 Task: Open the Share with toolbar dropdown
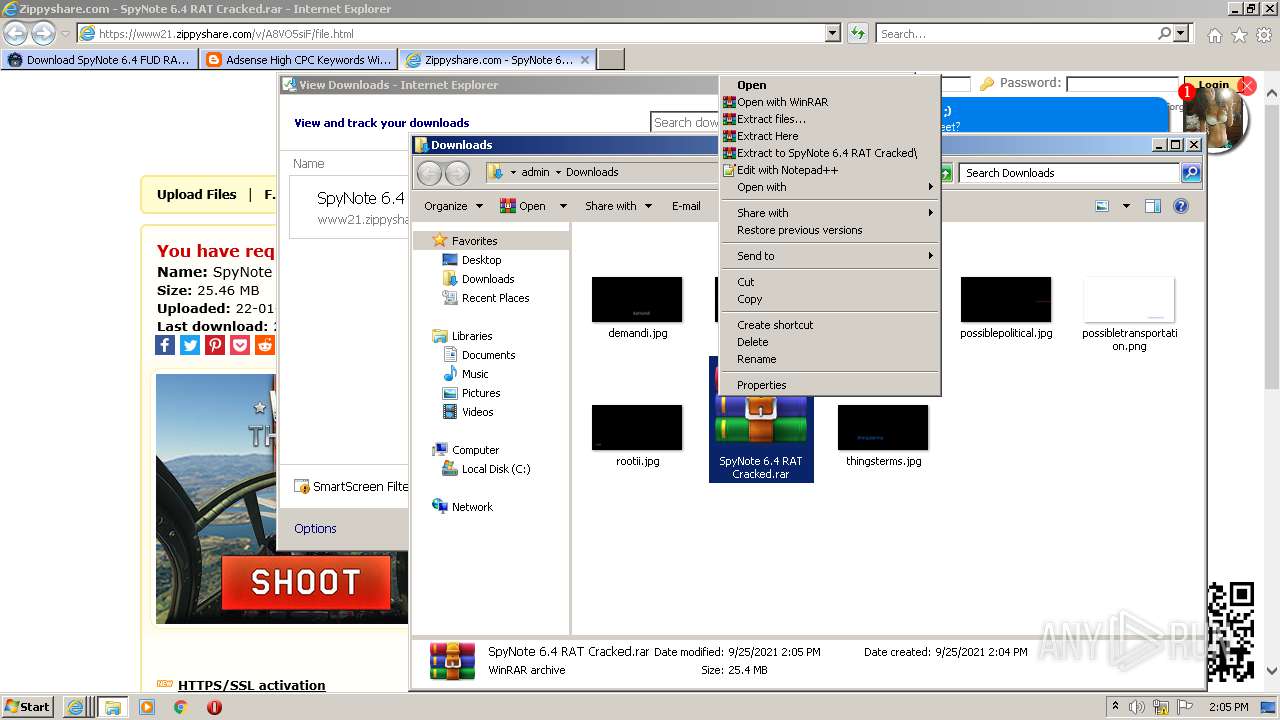[x=618, y=206]
